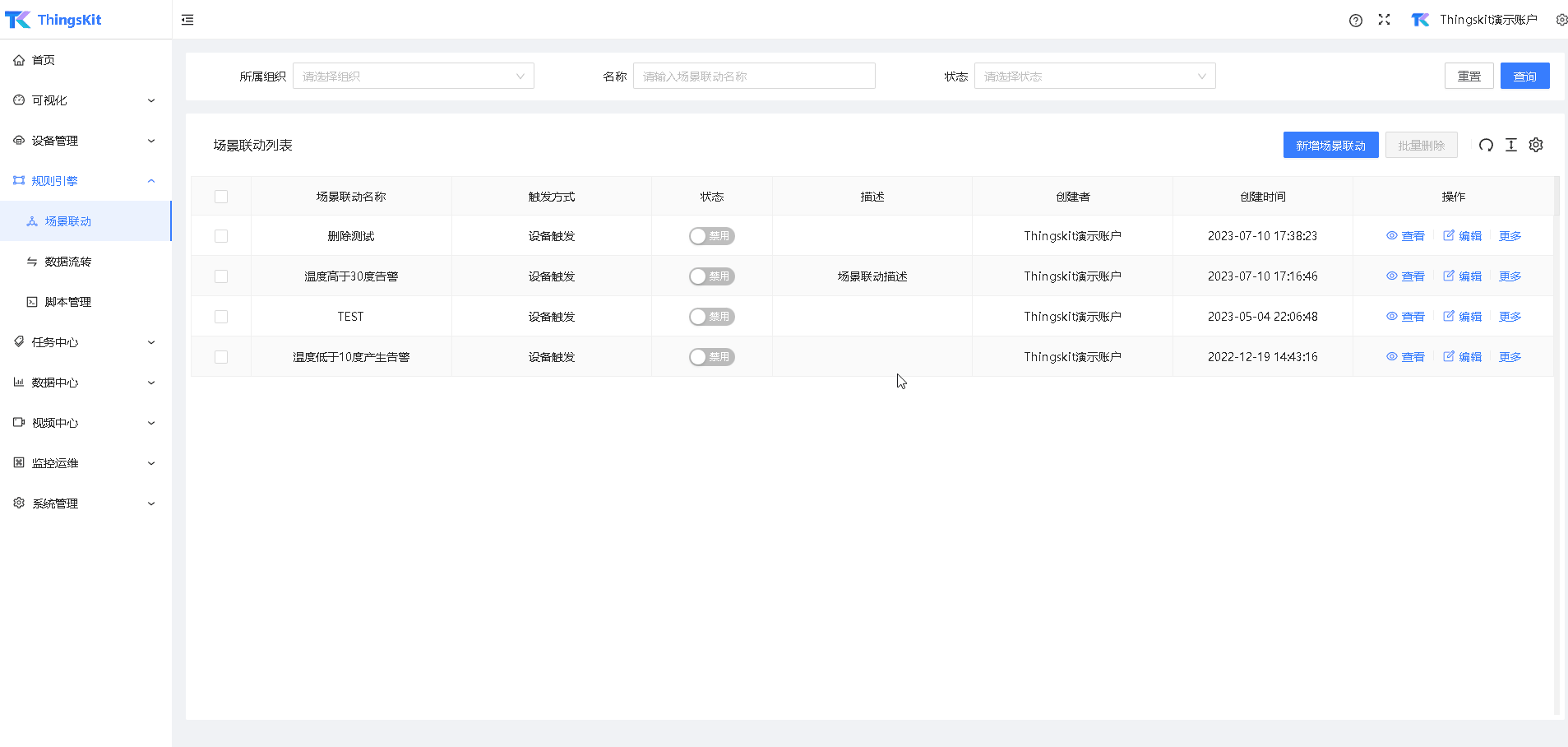This screenshot has height=747, width=1568.
Task: Click the ThingsKit logo icon
Action: [17, 20]
